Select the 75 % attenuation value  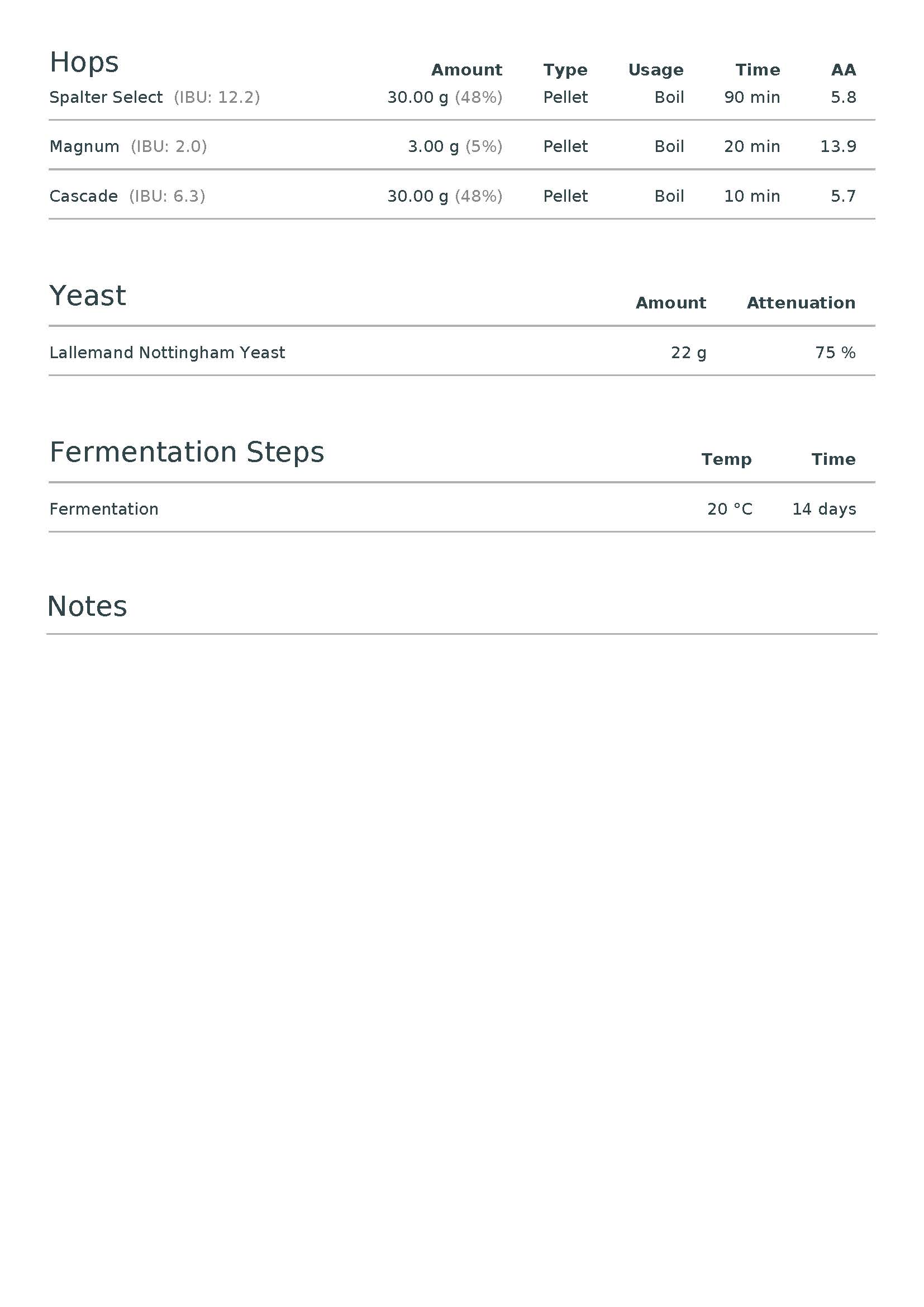click(835, 353)
